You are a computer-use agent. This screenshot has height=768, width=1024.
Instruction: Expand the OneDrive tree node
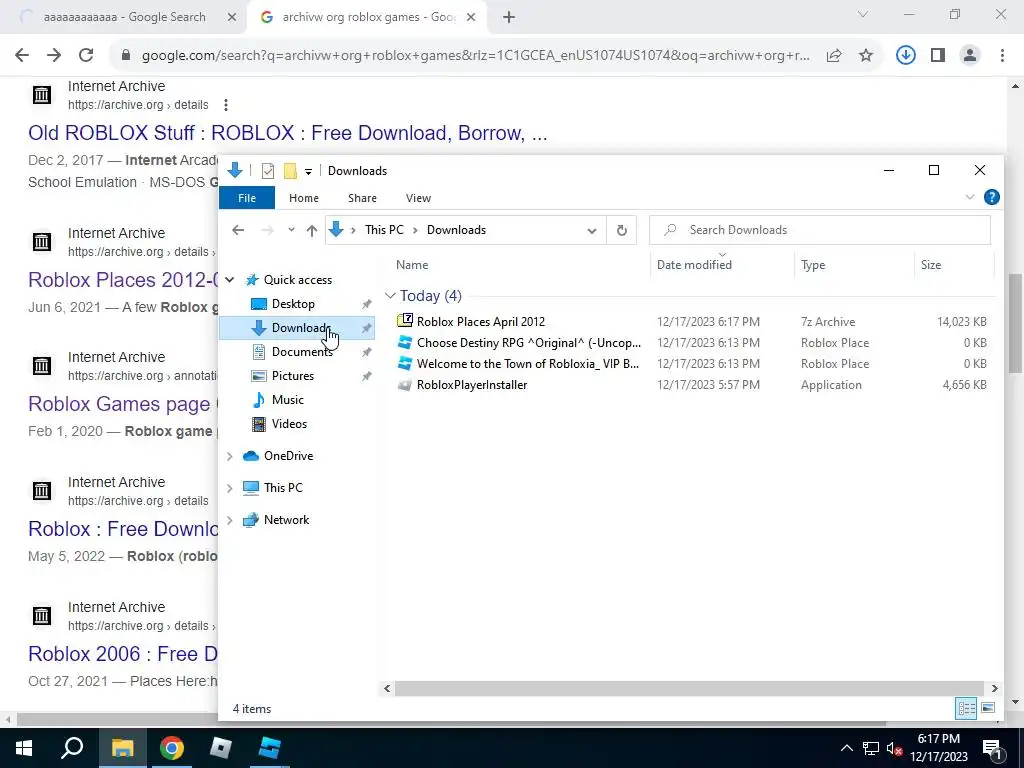tap(229, 456)
